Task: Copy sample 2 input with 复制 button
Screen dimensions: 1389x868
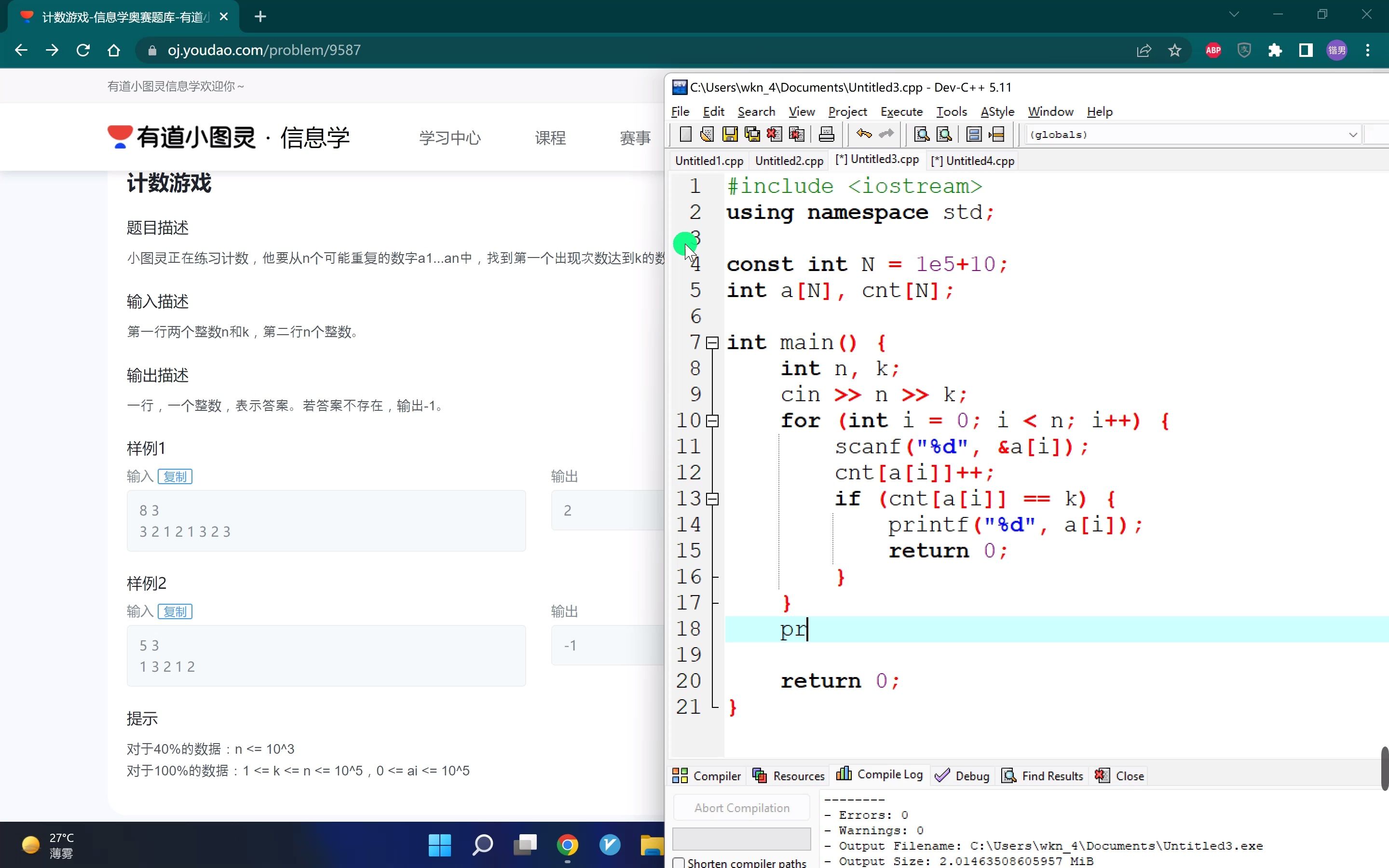Action: coord(175,611)
